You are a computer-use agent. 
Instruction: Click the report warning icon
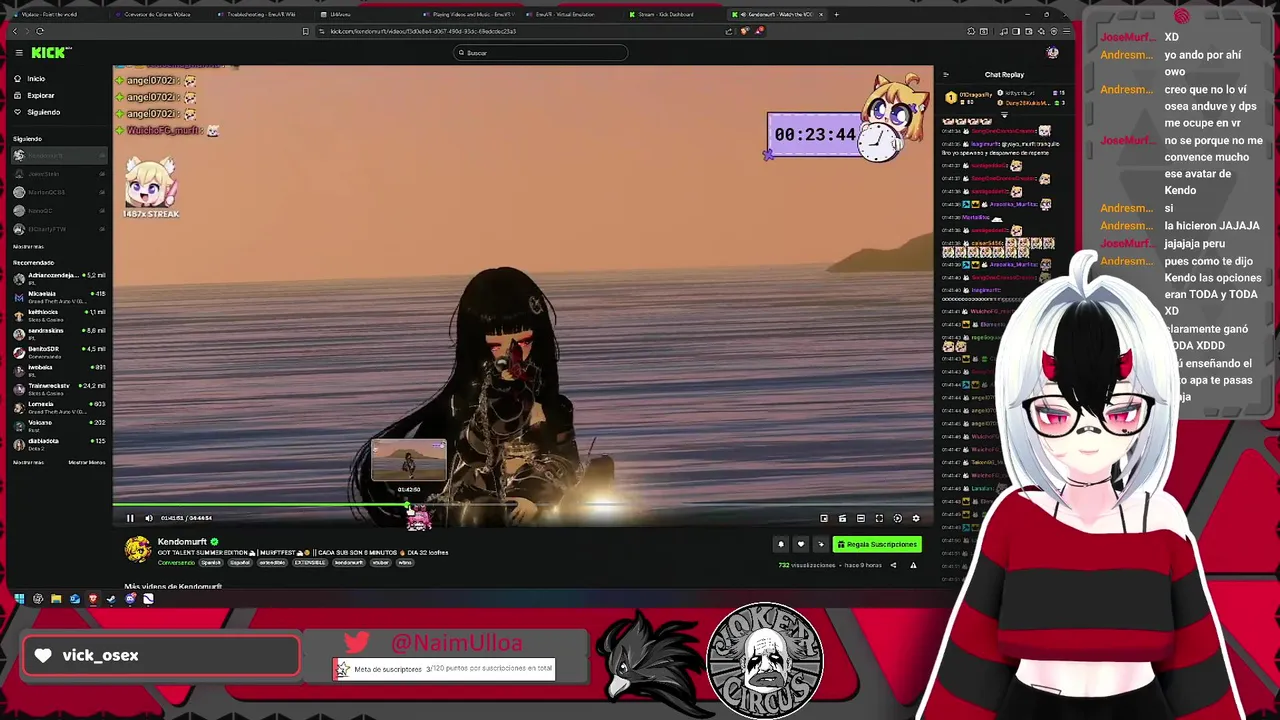coord(913,565)
